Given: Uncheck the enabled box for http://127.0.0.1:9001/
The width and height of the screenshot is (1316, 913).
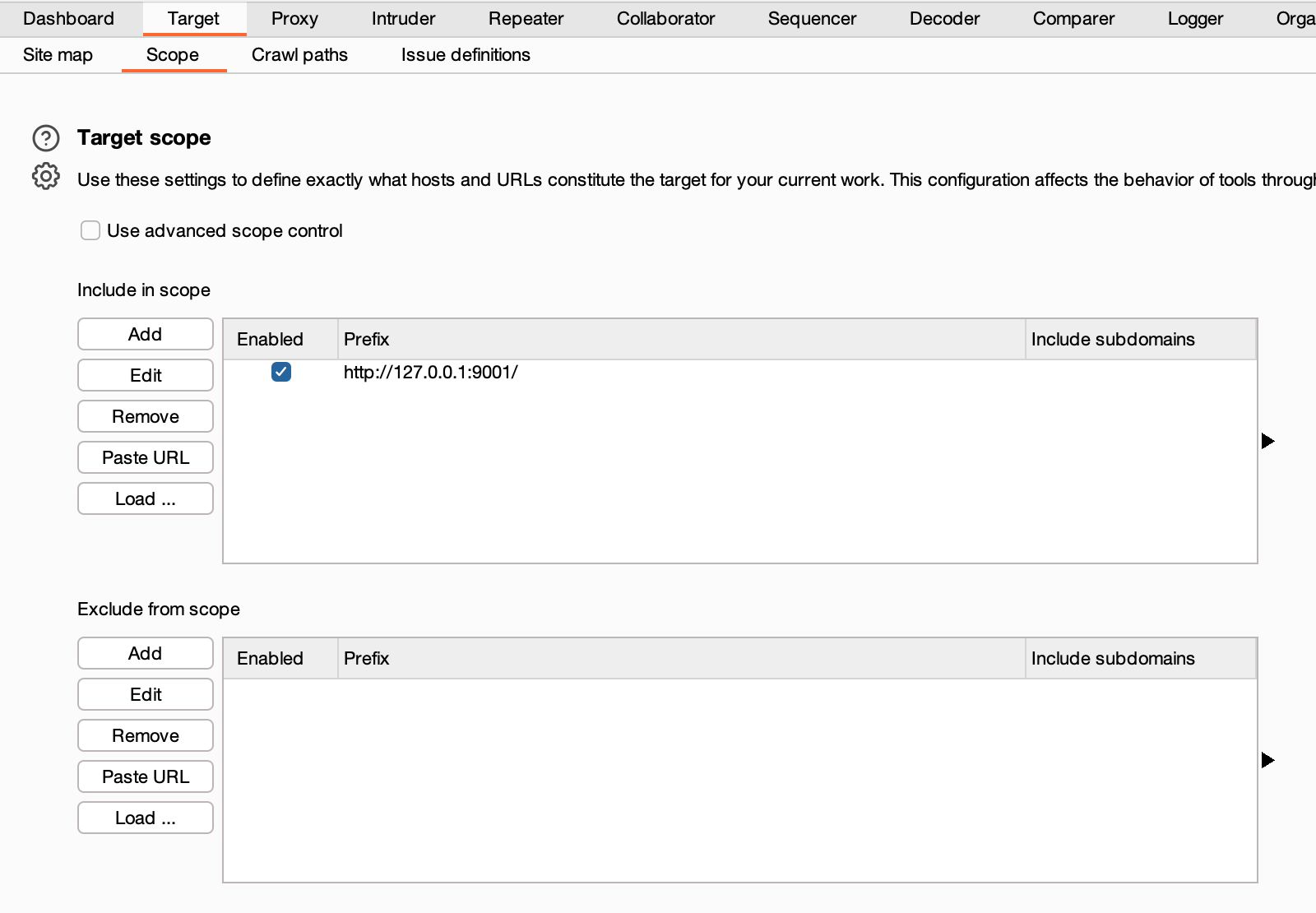Looking at the screenshot, I should click(x=281, y=373).
